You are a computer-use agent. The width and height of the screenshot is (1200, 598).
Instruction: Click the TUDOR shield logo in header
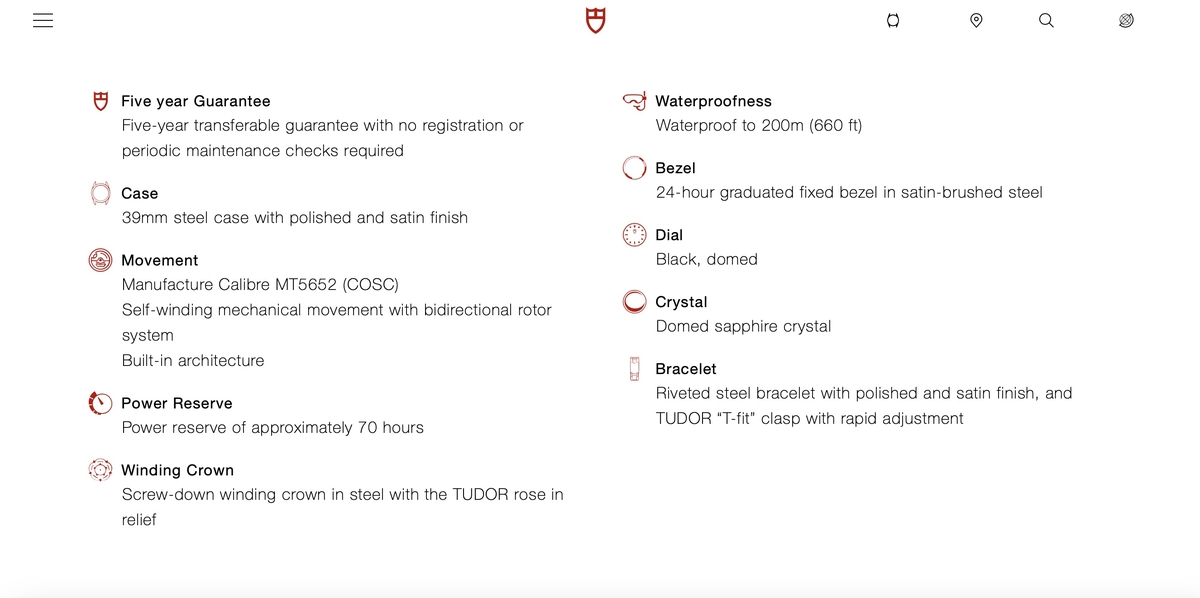(x=596, y=21)
